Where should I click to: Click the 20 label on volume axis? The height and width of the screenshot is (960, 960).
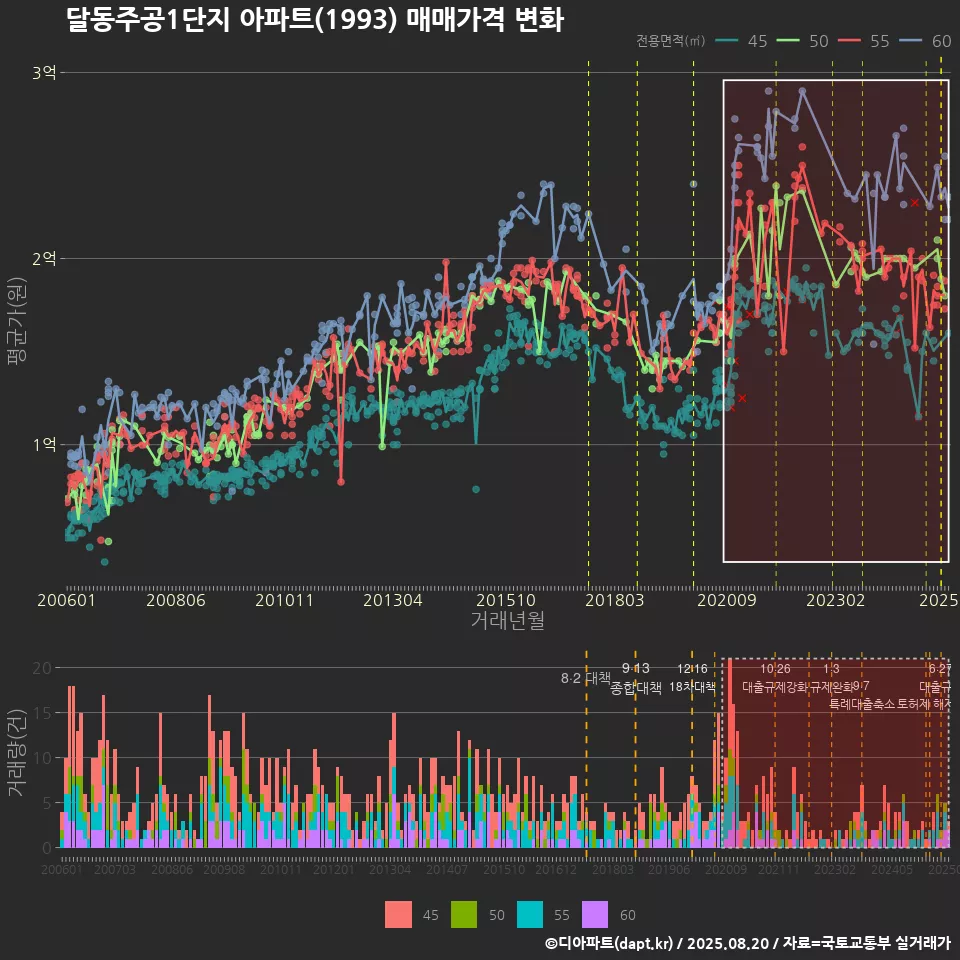tap(42, 668)
